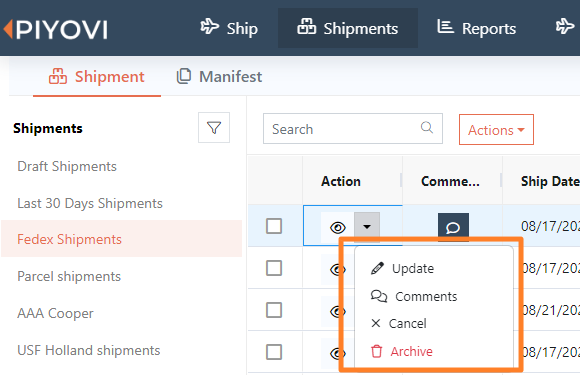Click the eye icon in the third row
The height and width of the screenshot is (375, 580).
[336, 311]
